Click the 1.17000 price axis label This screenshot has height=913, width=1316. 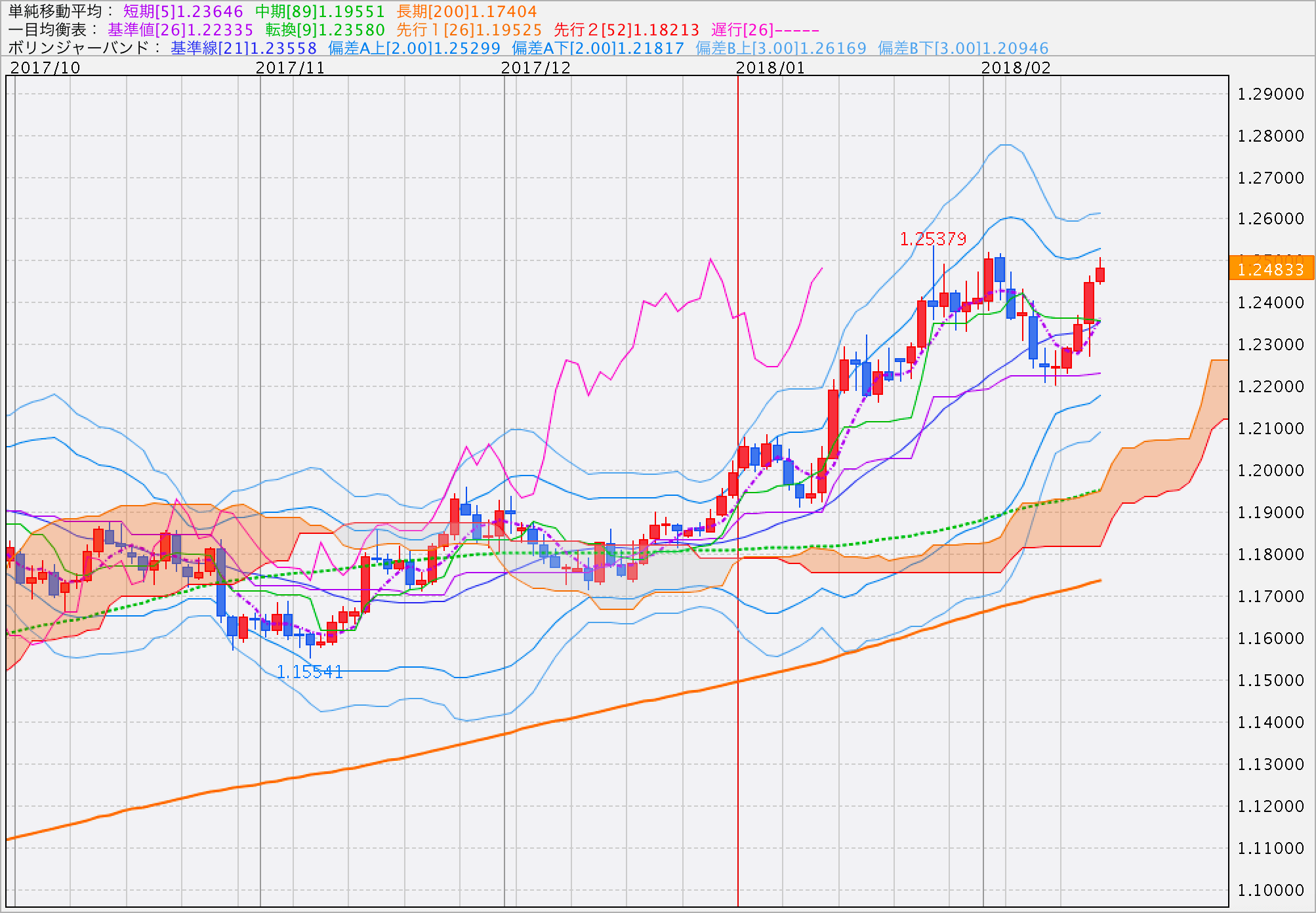pyautogui.click(x=1271, y=596)
